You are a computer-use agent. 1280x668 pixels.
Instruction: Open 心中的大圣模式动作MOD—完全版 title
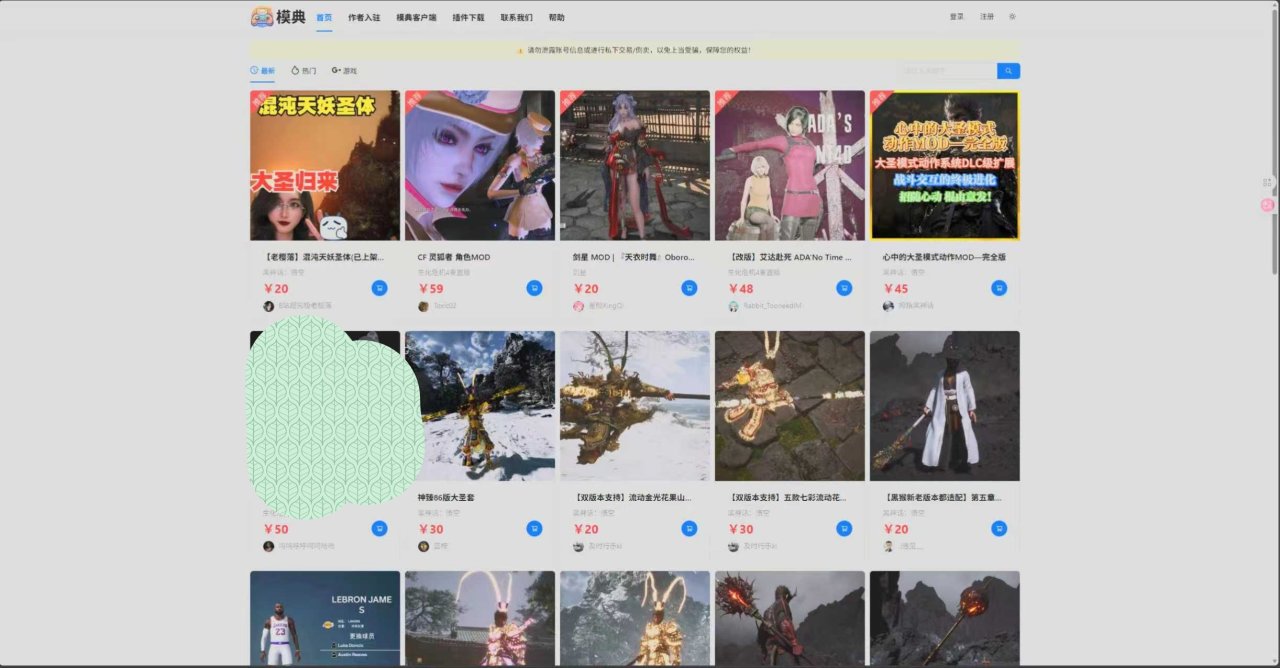click(944, 257)
